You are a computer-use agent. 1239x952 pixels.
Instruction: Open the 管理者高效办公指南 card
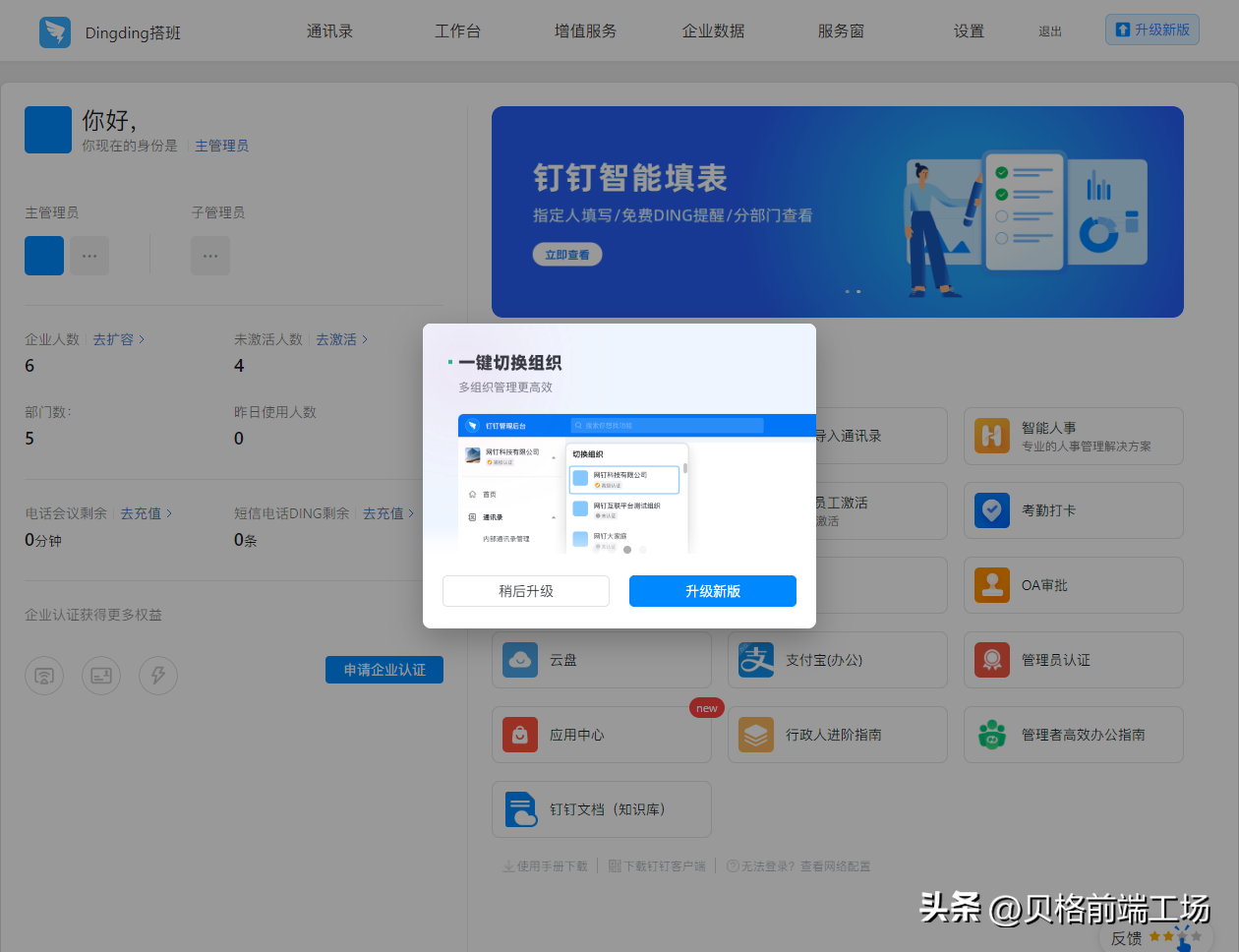click(1074, 735)
